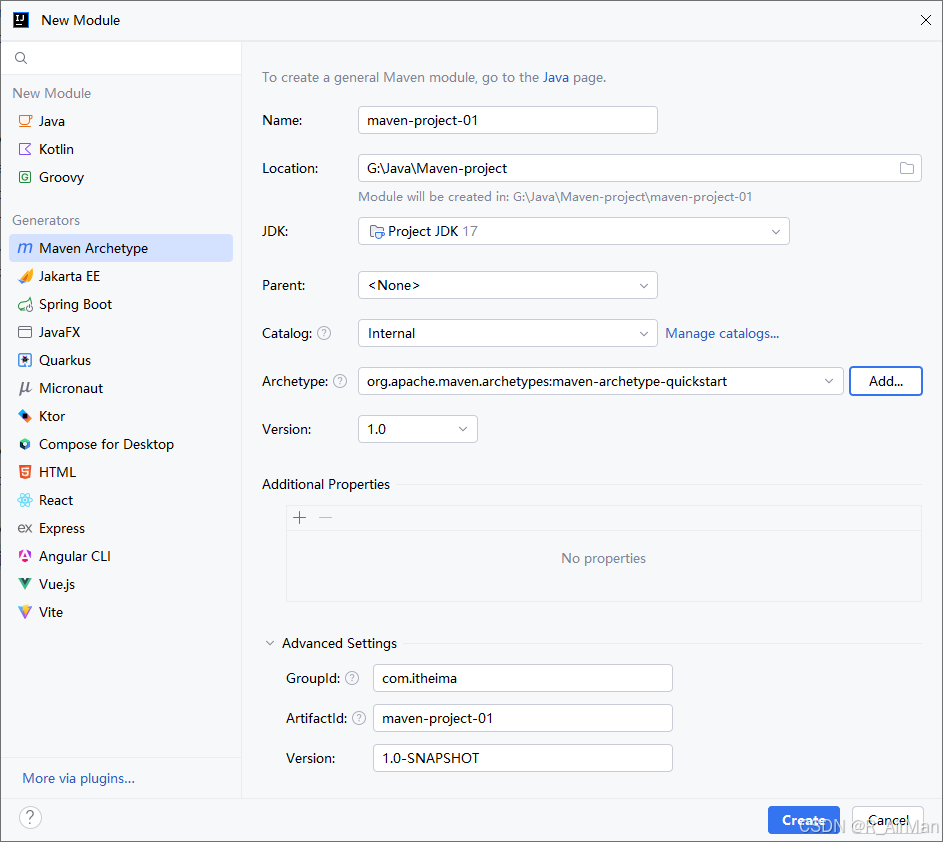Click the ArtifactId input field
Screen dimensions: 943x842
[x=523, y=718]
